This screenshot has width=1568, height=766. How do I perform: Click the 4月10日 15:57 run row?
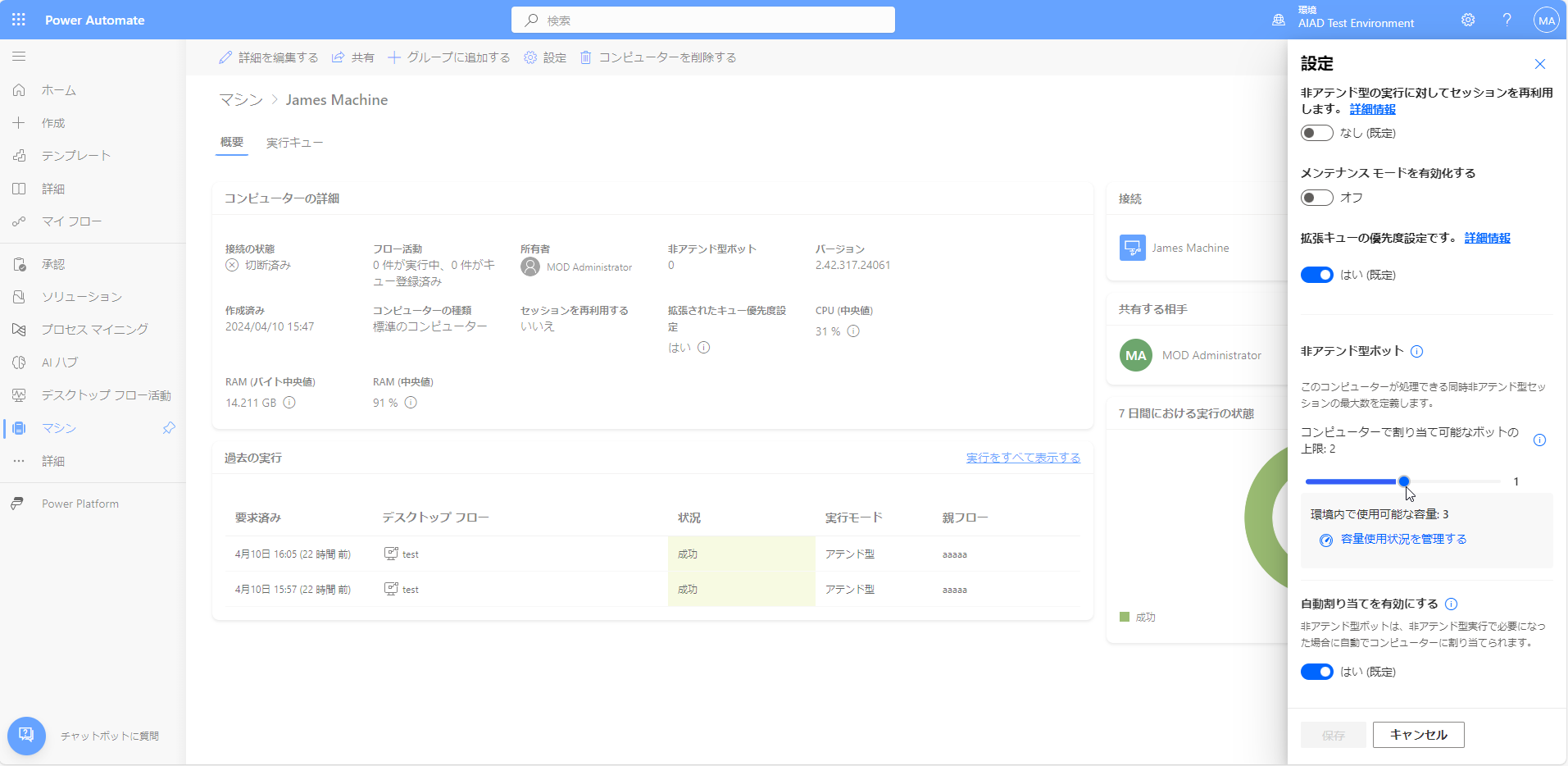652,589
